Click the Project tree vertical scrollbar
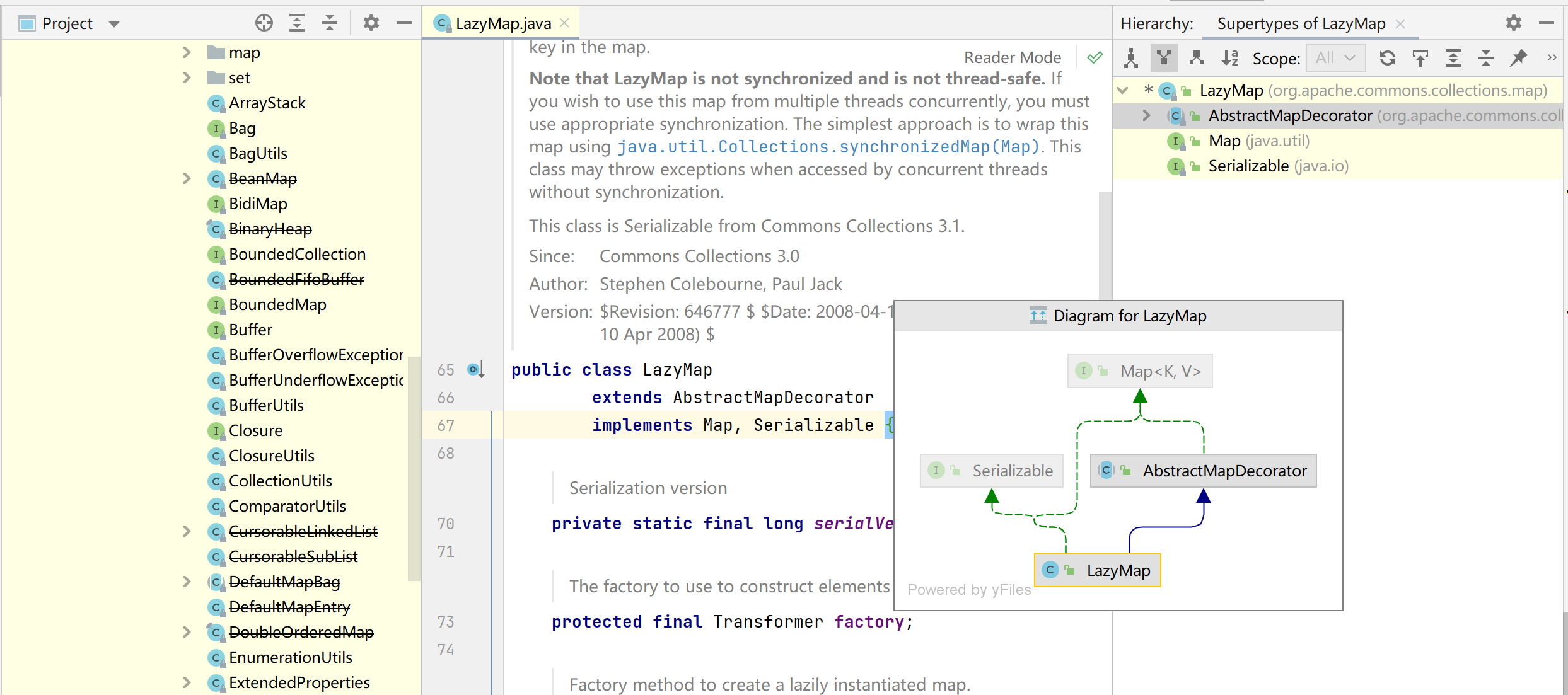Viewport: 1568px width, 695px height. 414,468
